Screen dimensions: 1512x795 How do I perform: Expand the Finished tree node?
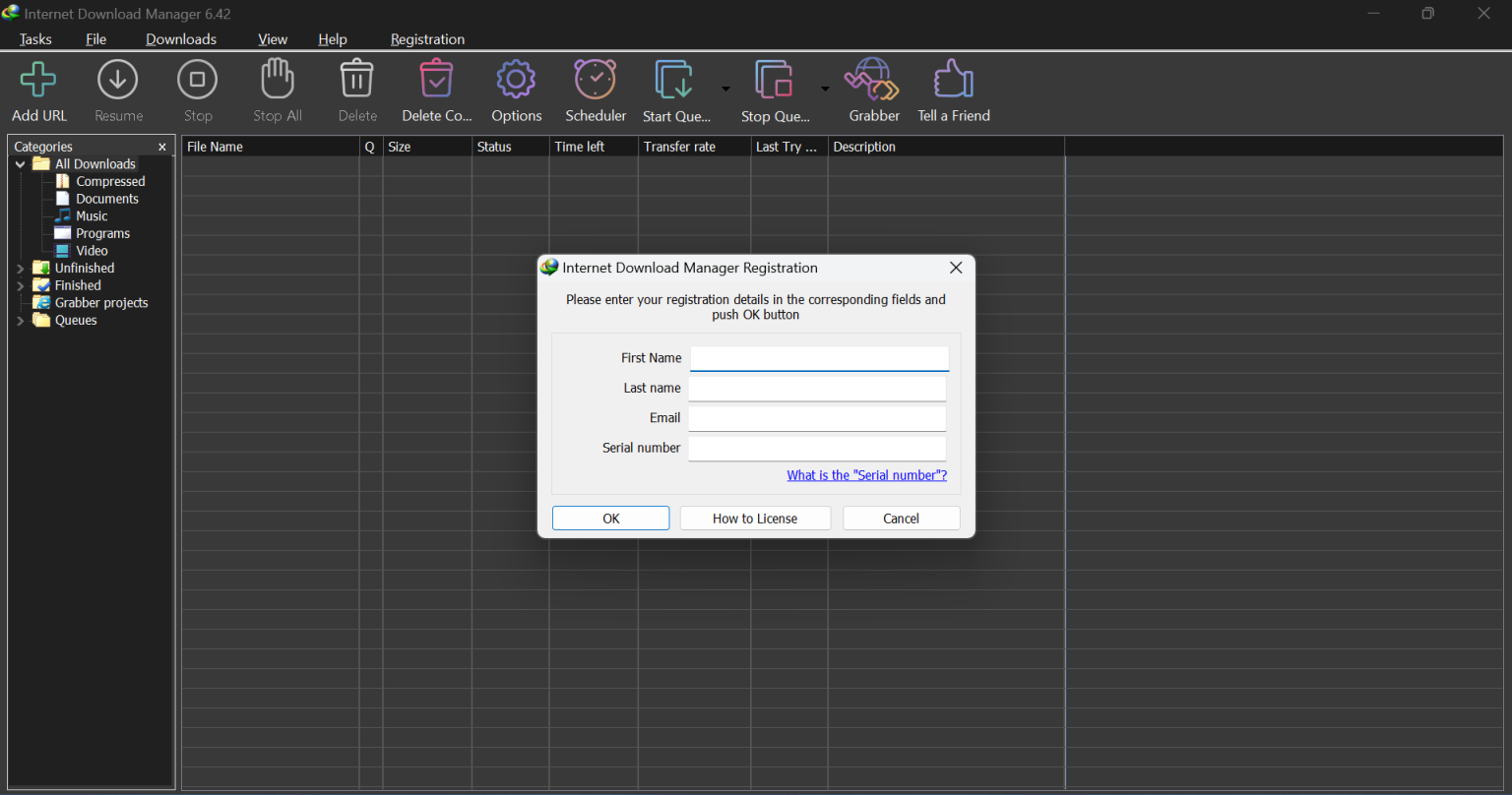pyautogui.click(x=21, y=285)
